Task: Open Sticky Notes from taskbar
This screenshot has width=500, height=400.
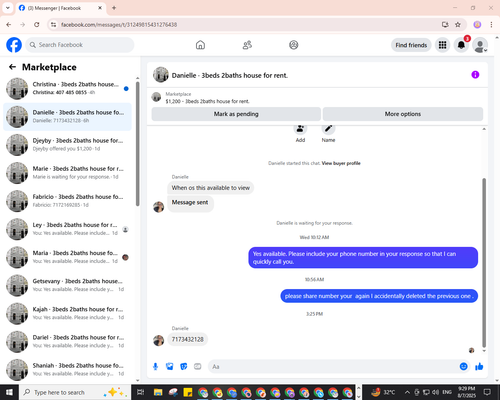Action: (x=187, y=392)
